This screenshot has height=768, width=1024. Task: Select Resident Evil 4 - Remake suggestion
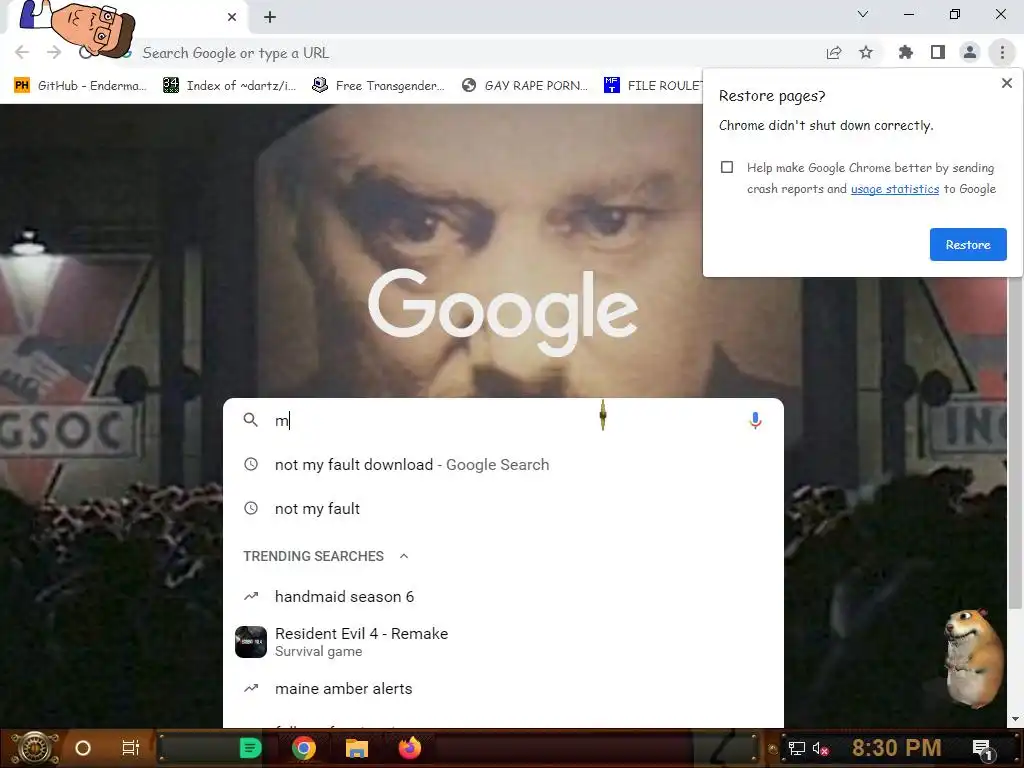point(503,641)
